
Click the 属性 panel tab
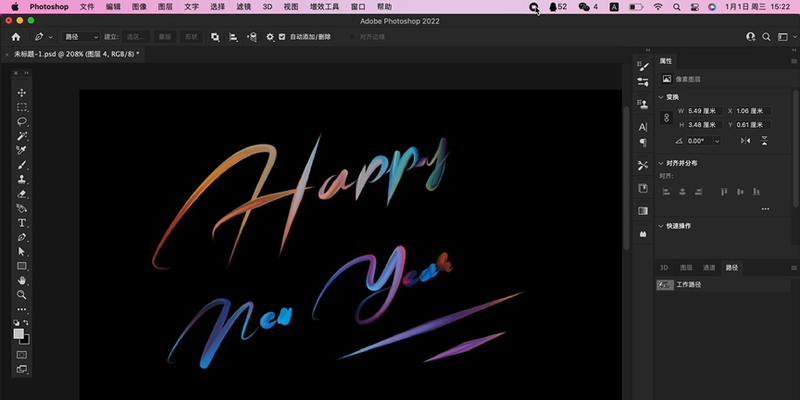[x=666, y=61]
